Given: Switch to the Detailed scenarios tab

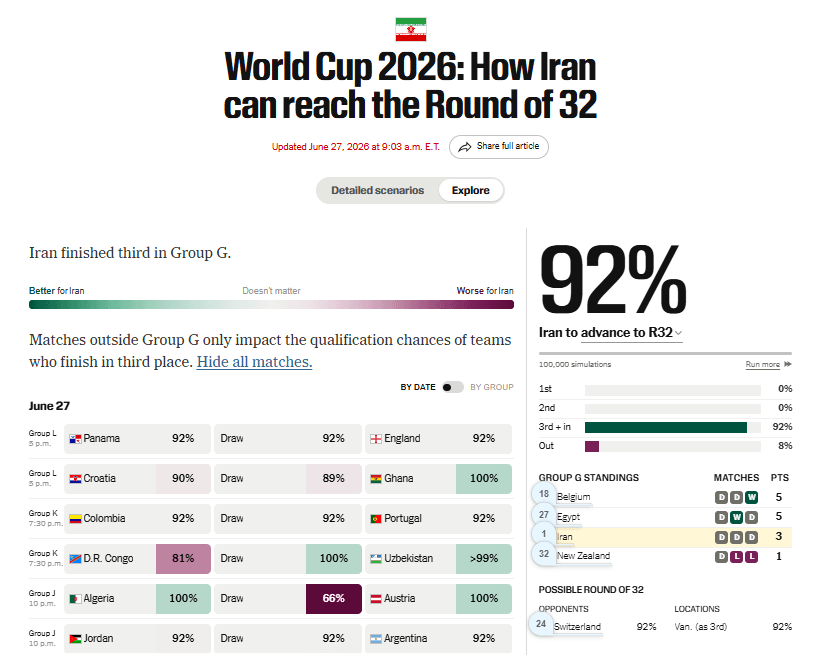Looking at the screenshot, I should tap(378, 190).
